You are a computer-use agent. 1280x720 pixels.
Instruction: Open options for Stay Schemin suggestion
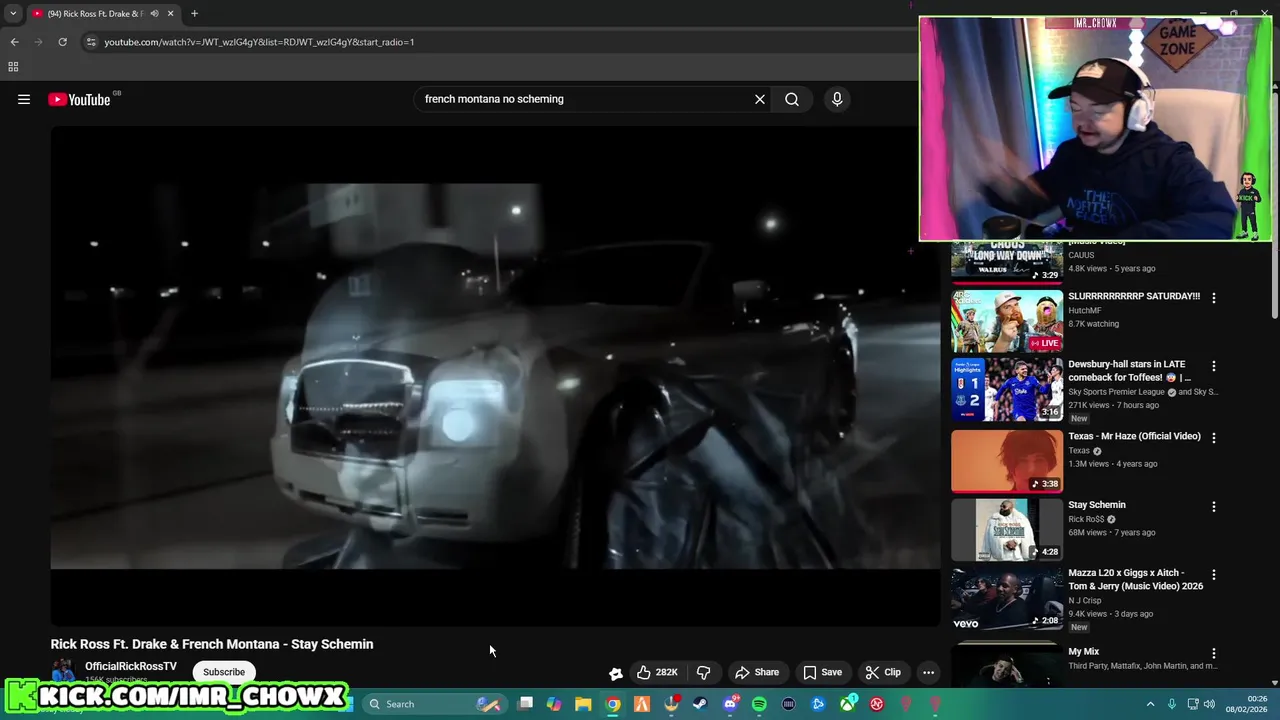[x=1214, y=506]
